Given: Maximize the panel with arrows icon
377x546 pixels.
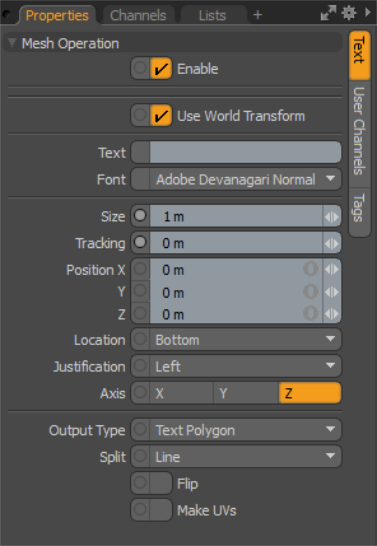Looking at the screenshot, I should coord(328,14).
